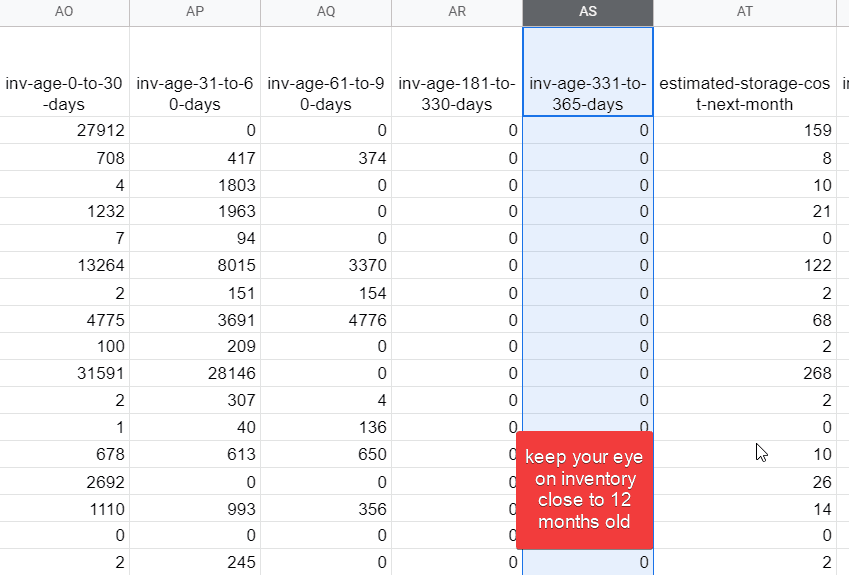Select the cell with value 2692
Viewport: 849px width, 575px height.
point(64,482)
